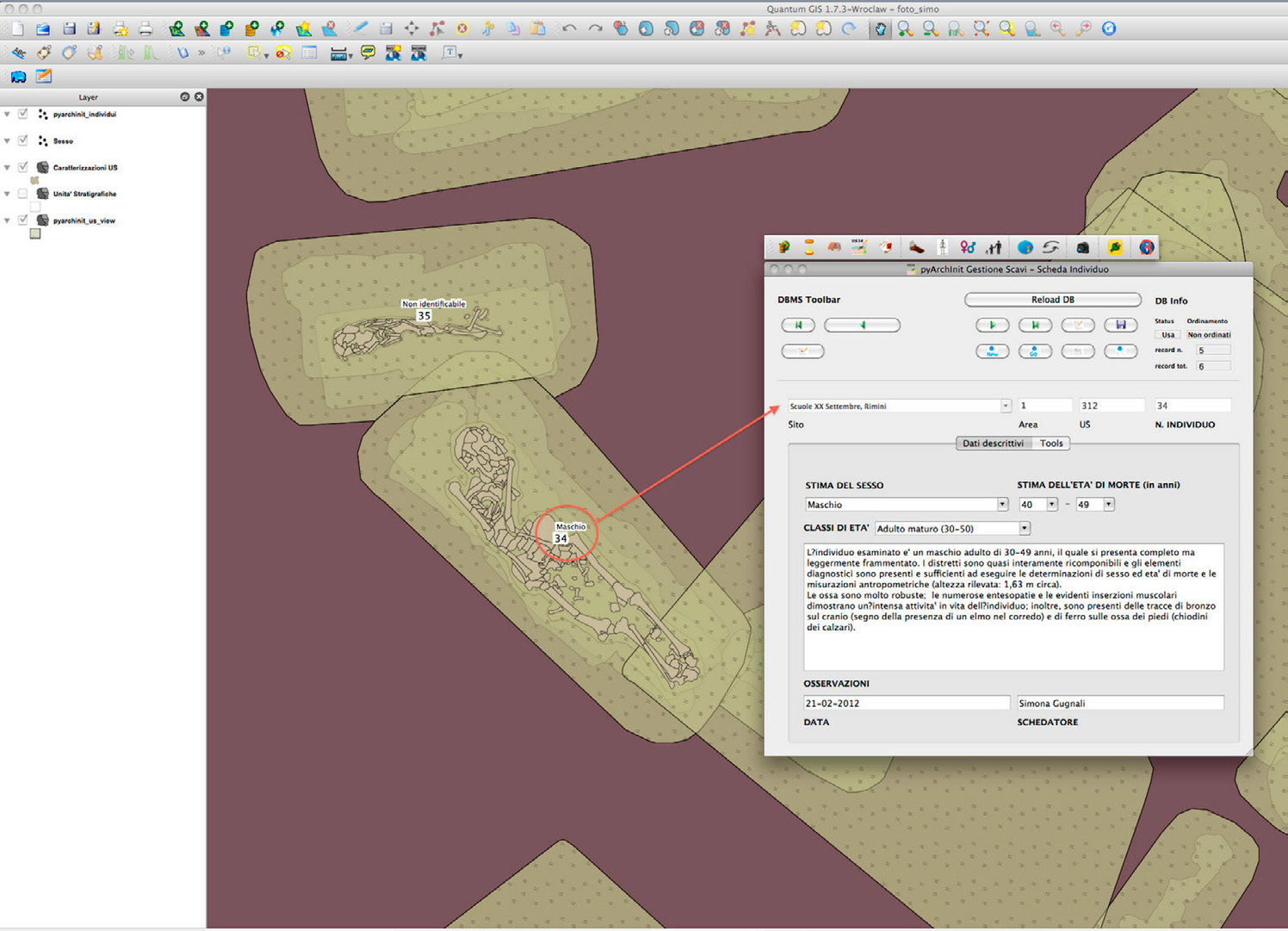
Task: Toggle visibility of Sesso layer
Action: pos(23,140)
